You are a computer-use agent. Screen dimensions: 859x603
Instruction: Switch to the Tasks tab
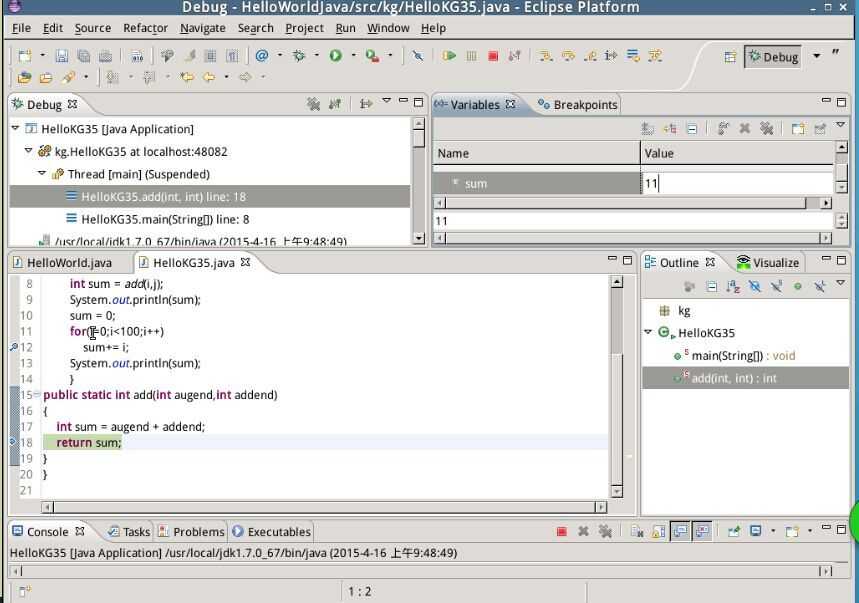129,532
